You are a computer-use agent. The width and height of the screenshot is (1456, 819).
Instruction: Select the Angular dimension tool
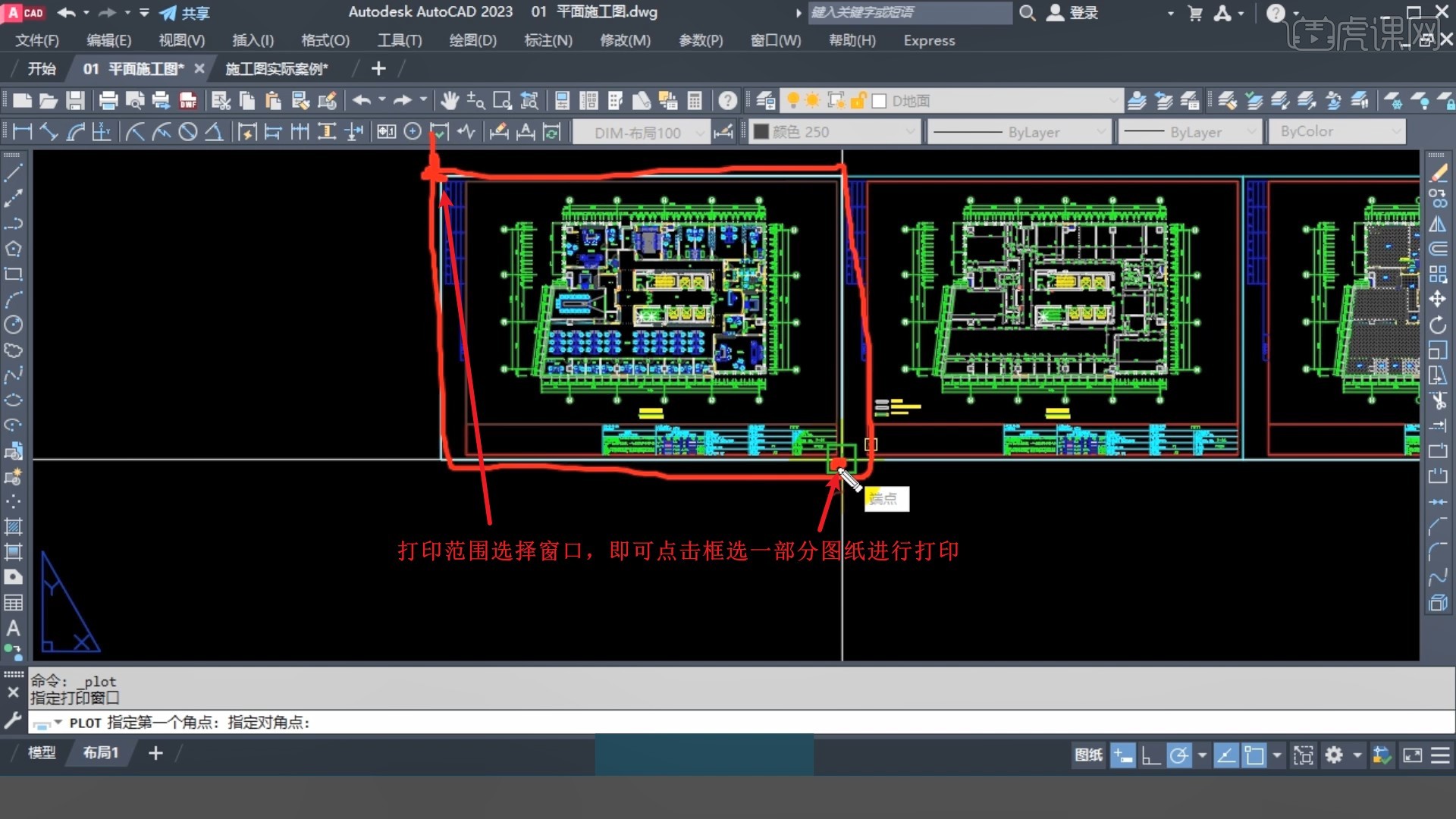[214, 132]
